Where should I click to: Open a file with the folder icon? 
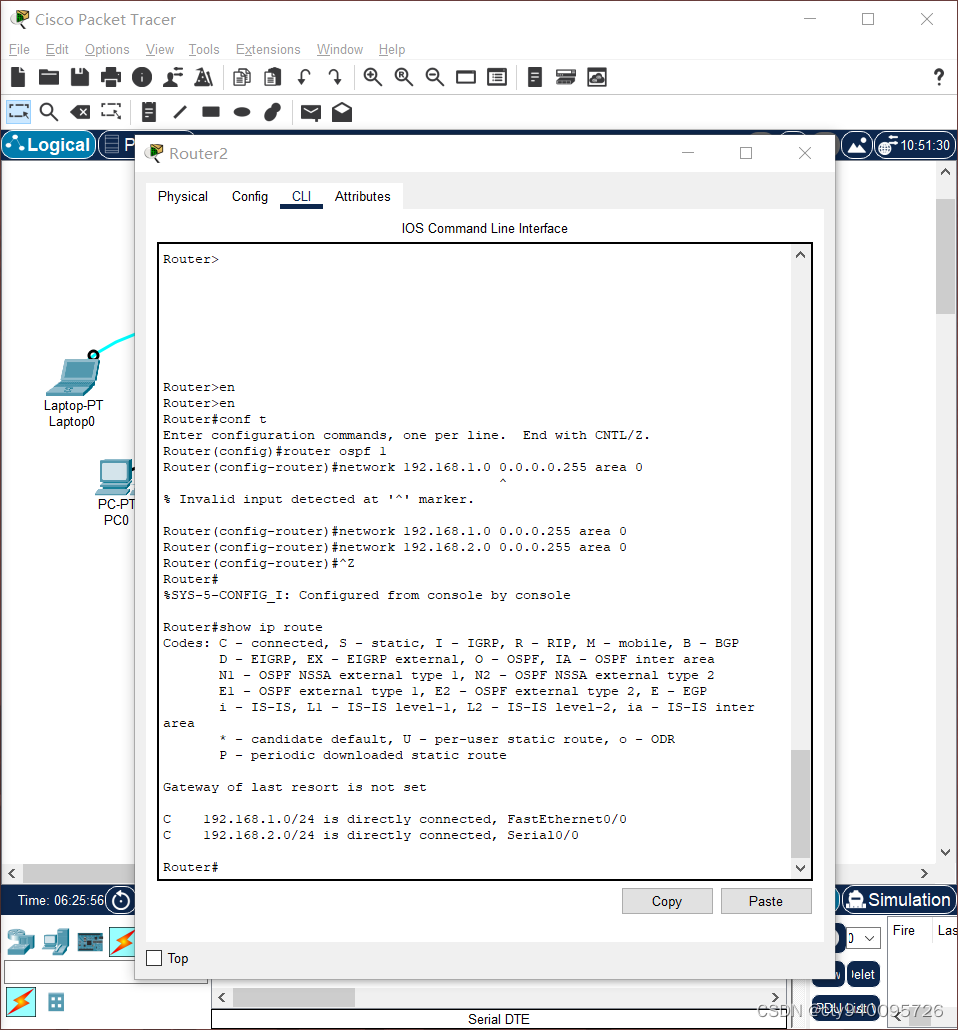(x=49, y=78)
